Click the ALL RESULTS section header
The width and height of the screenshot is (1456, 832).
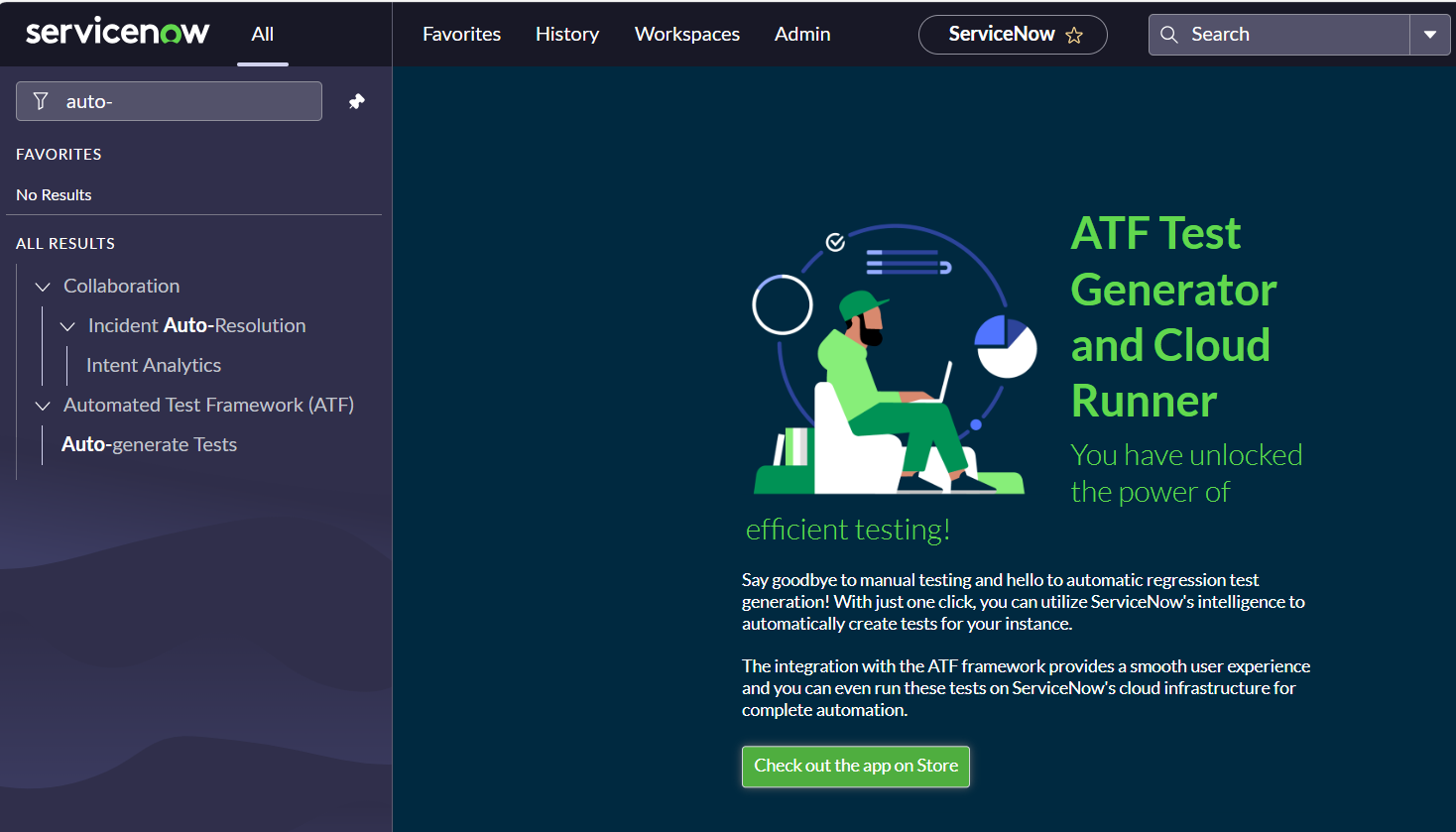pos(65,244)
